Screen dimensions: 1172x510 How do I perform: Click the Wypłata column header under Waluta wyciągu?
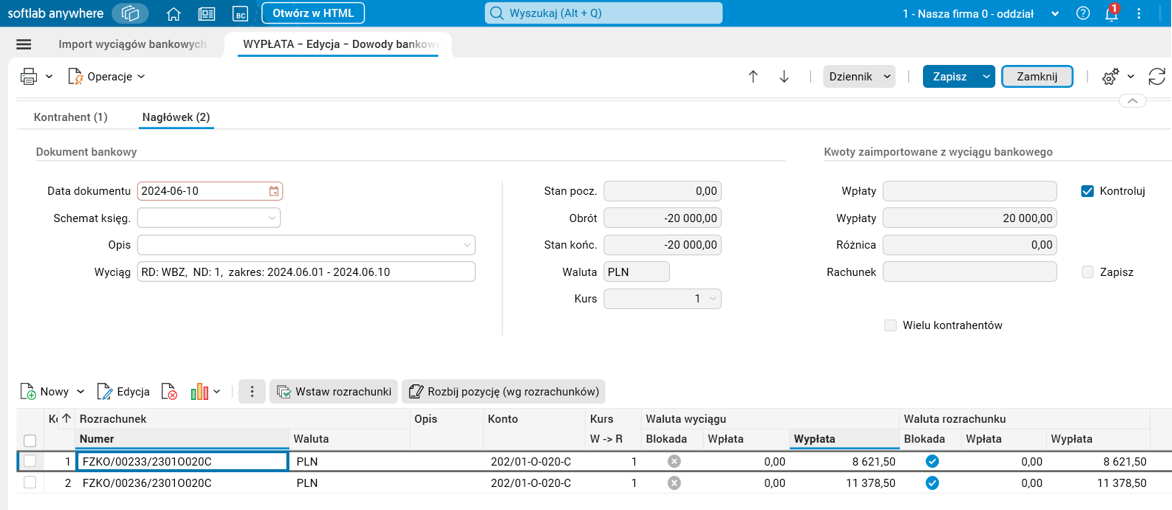click(843, 439)
